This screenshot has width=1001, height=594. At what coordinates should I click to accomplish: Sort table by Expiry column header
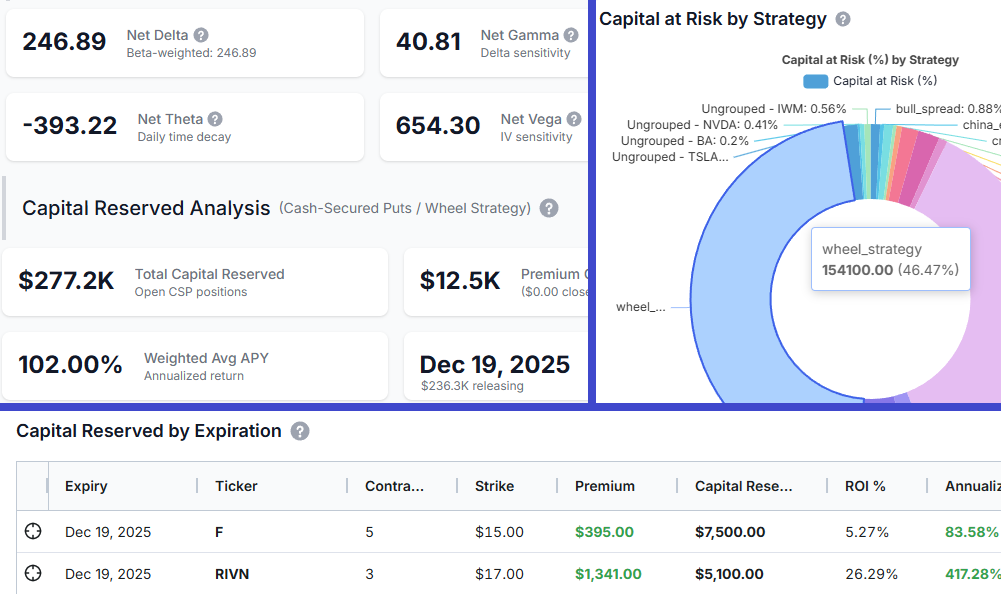coord(86,486)
